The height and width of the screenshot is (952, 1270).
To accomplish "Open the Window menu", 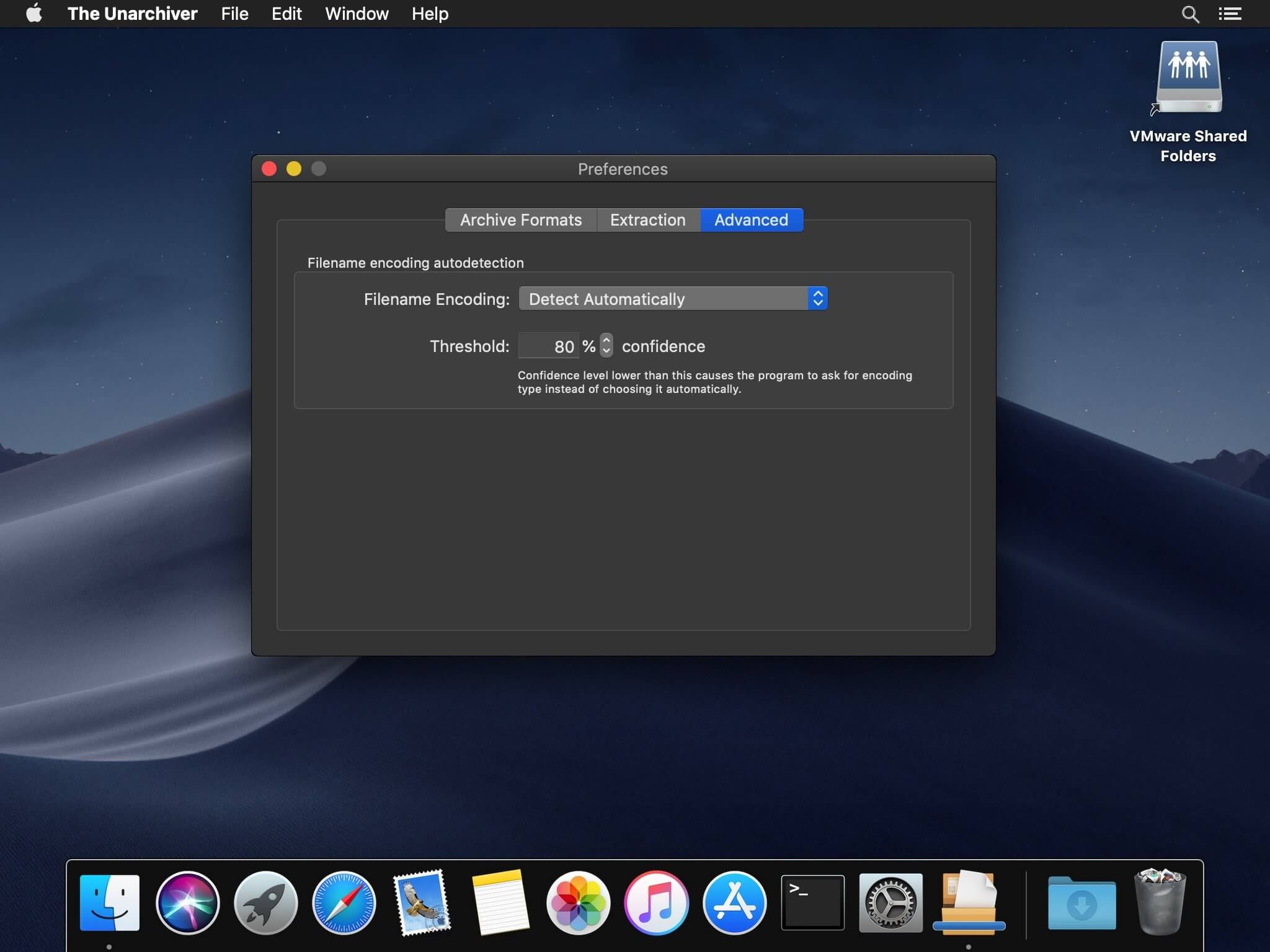I will point(357,14).
